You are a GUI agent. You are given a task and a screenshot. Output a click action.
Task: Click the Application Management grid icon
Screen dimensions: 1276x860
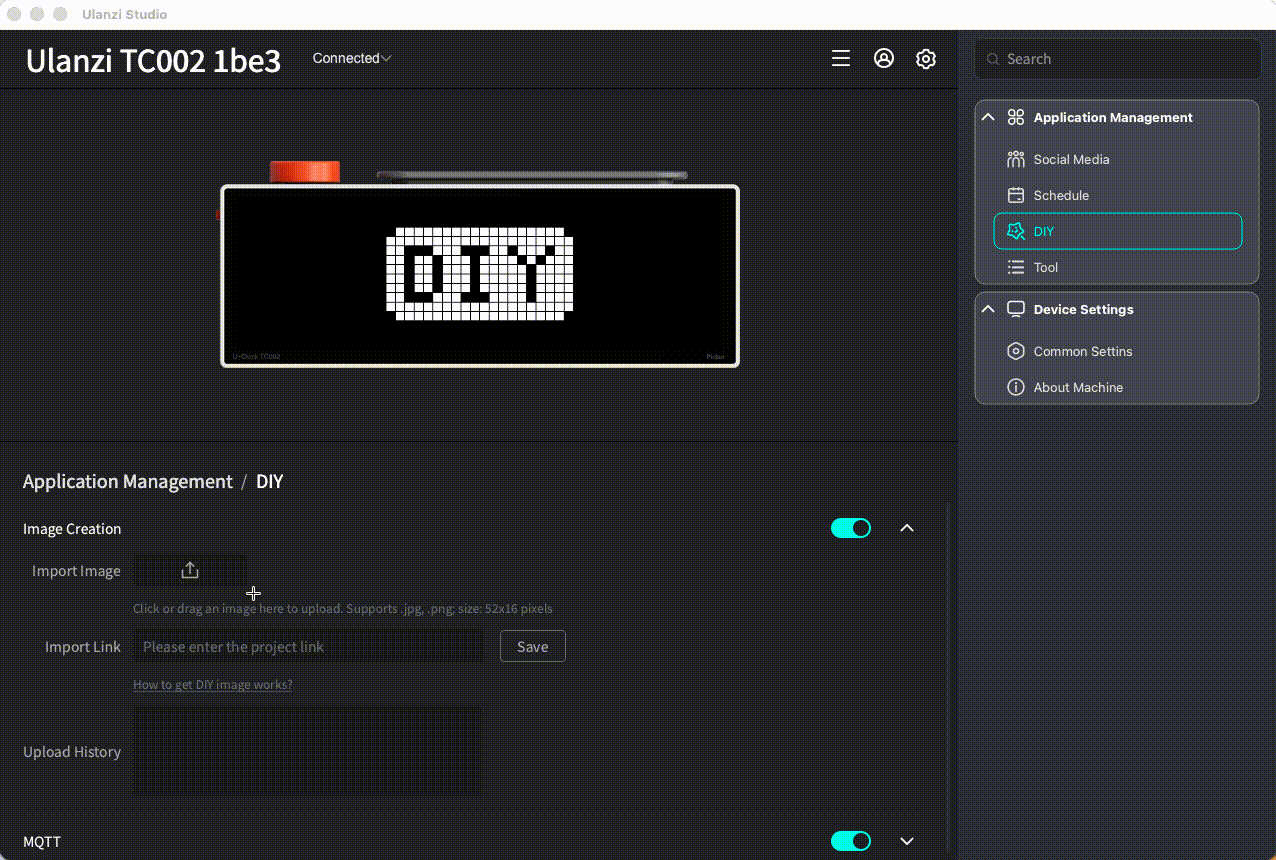pos(1016,117)
